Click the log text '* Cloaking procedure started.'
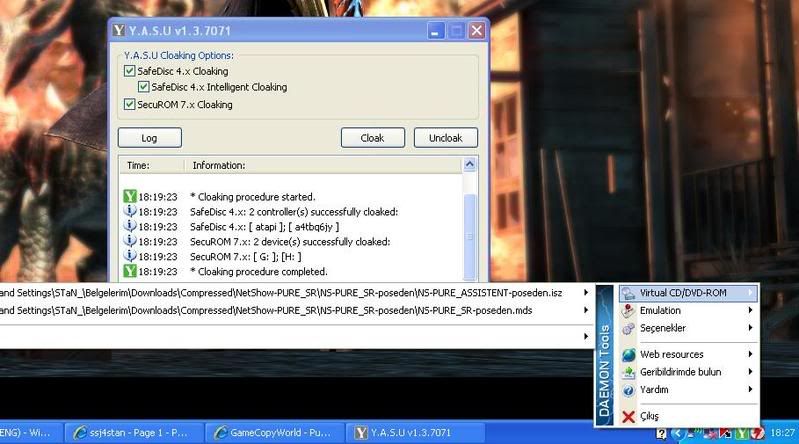 click(253, 197)
